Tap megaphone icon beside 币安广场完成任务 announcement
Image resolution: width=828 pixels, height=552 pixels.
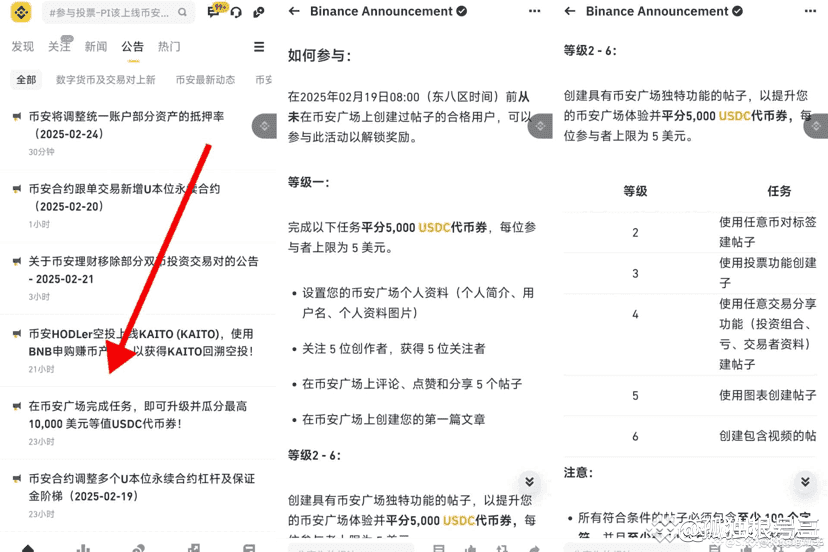coord(17,406)
